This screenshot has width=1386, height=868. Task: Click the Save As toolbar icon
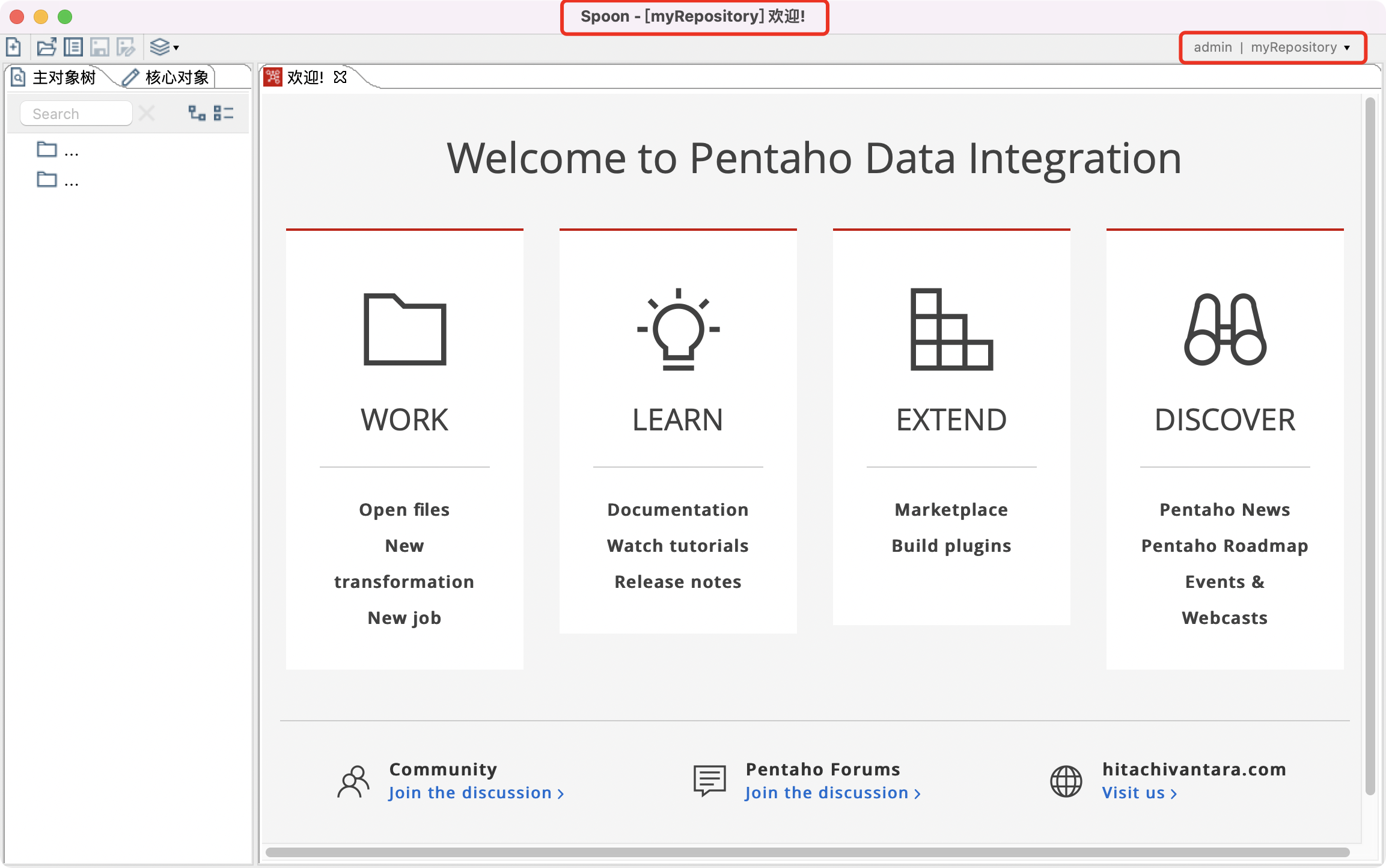point(126,47)
